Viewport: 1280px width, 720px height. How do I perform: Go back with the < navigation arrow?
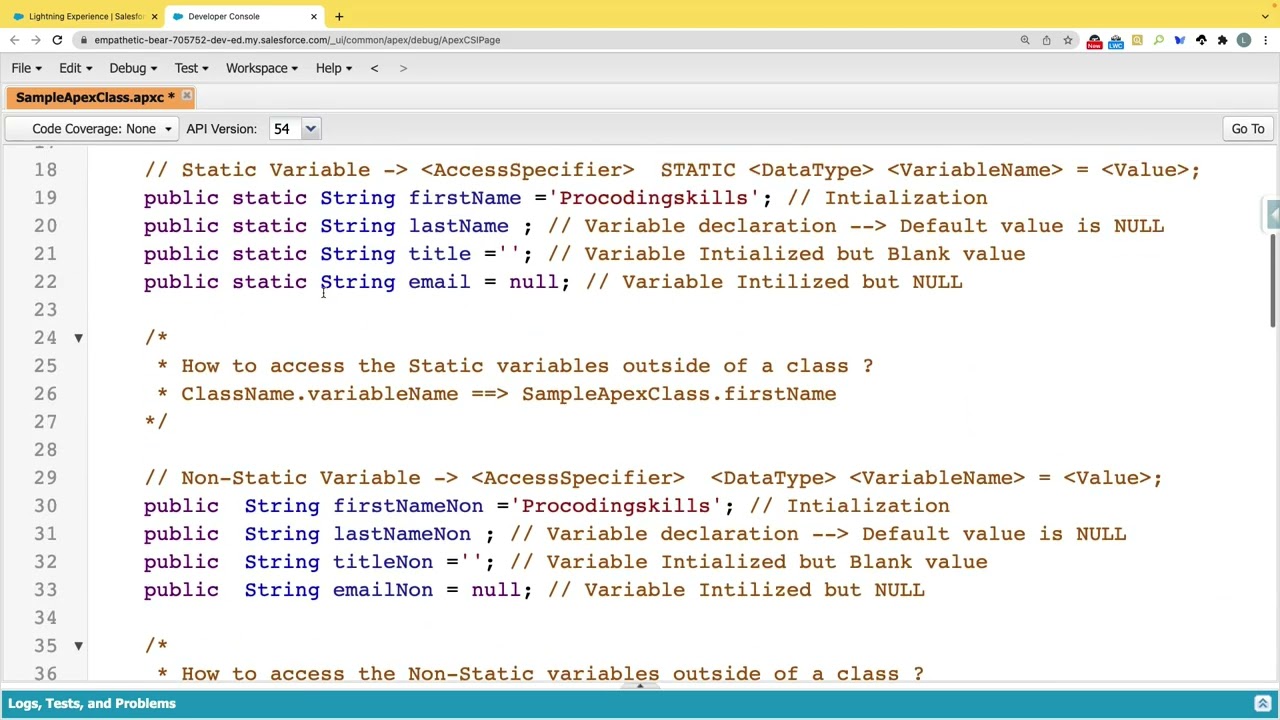pos(374,68)
